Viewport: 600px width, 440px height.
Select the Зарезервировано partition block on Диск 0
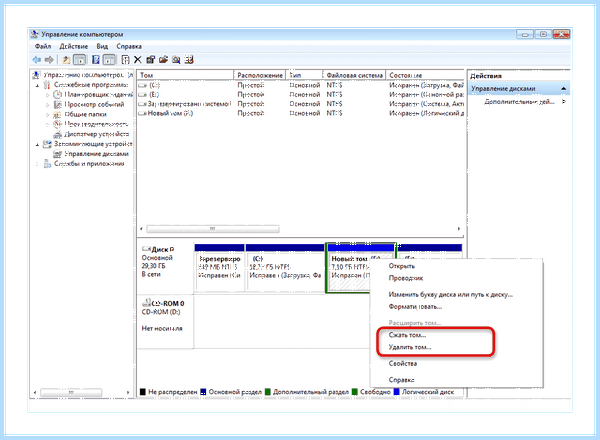[x=220, y=268]
